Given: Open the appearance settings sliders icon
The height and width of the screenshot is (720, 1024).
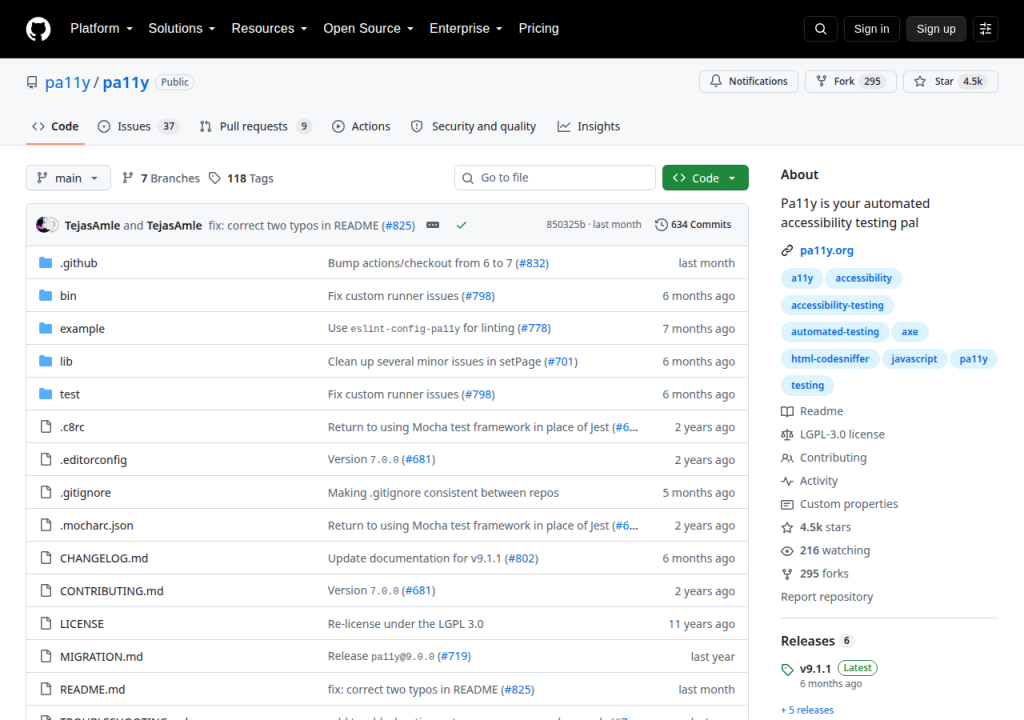Looking at the screenshot, I should tap(985, 29).
